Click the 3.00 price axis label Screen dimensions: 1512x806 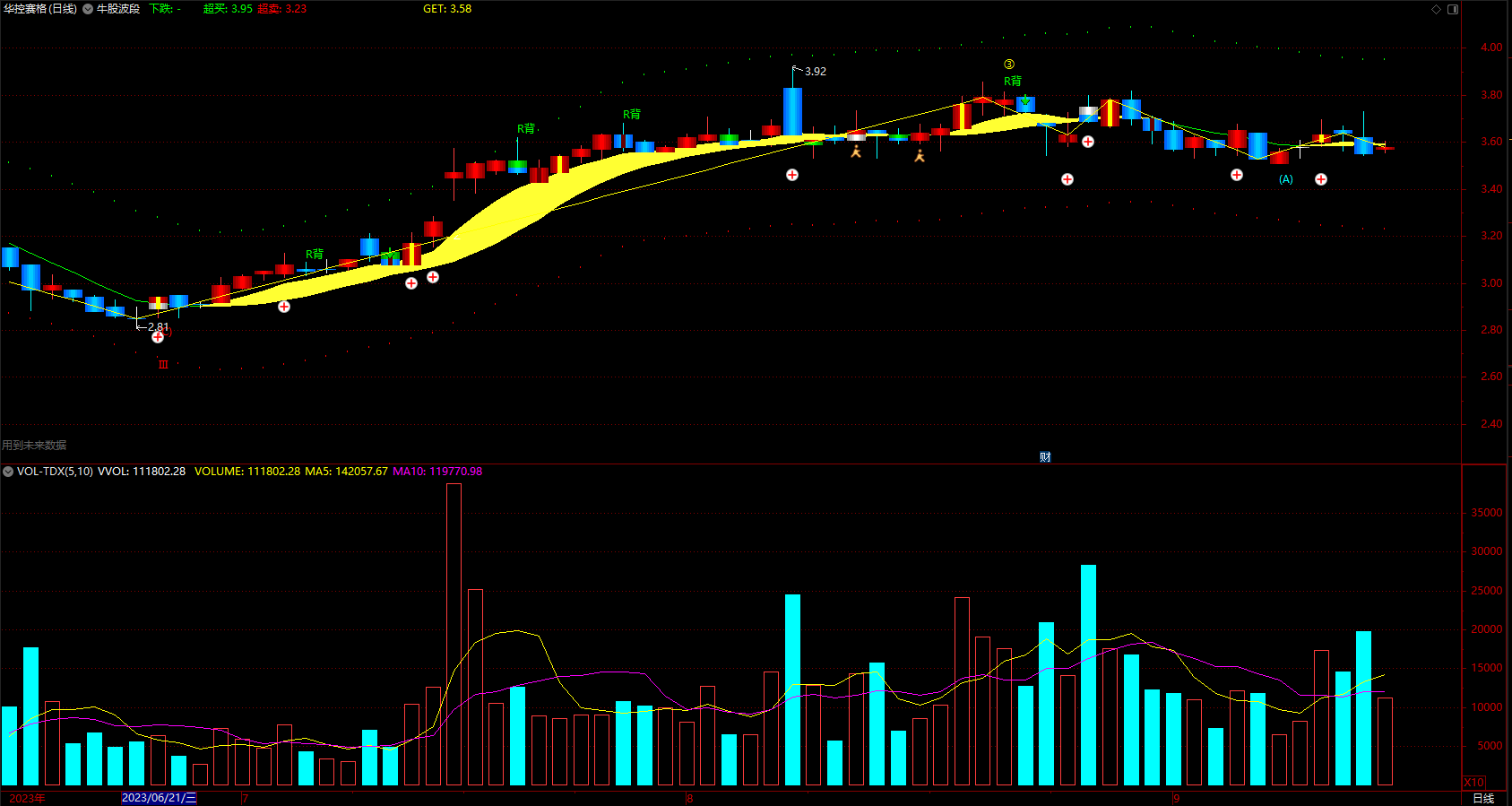click(1491, 283)
